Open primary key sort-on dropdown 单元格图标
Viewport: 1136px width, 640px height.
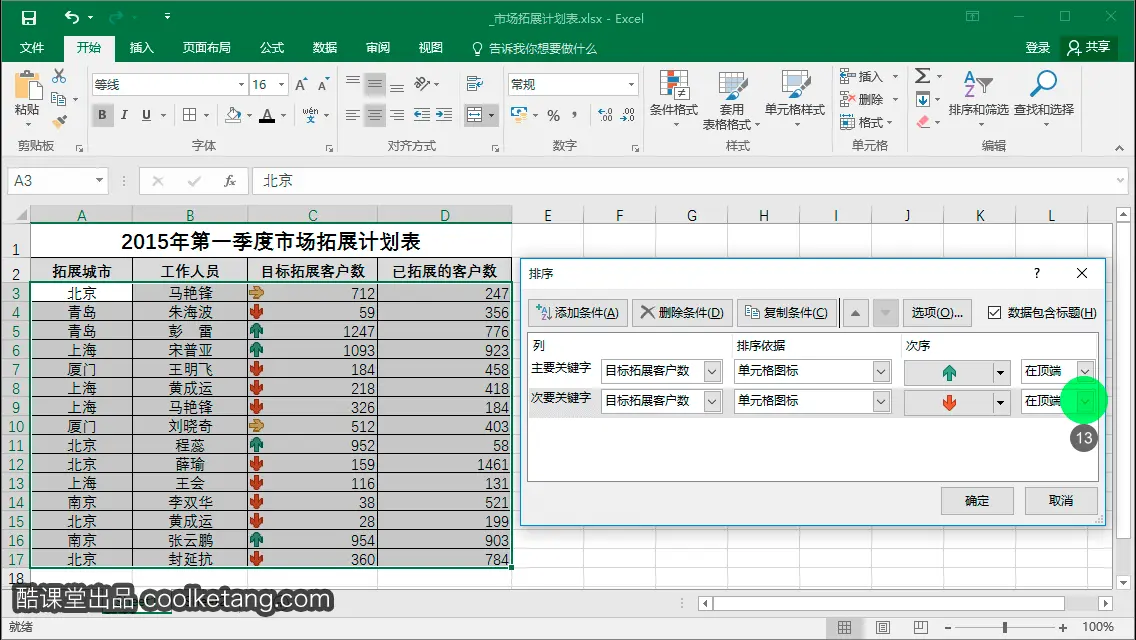click(x=881, y=371)
